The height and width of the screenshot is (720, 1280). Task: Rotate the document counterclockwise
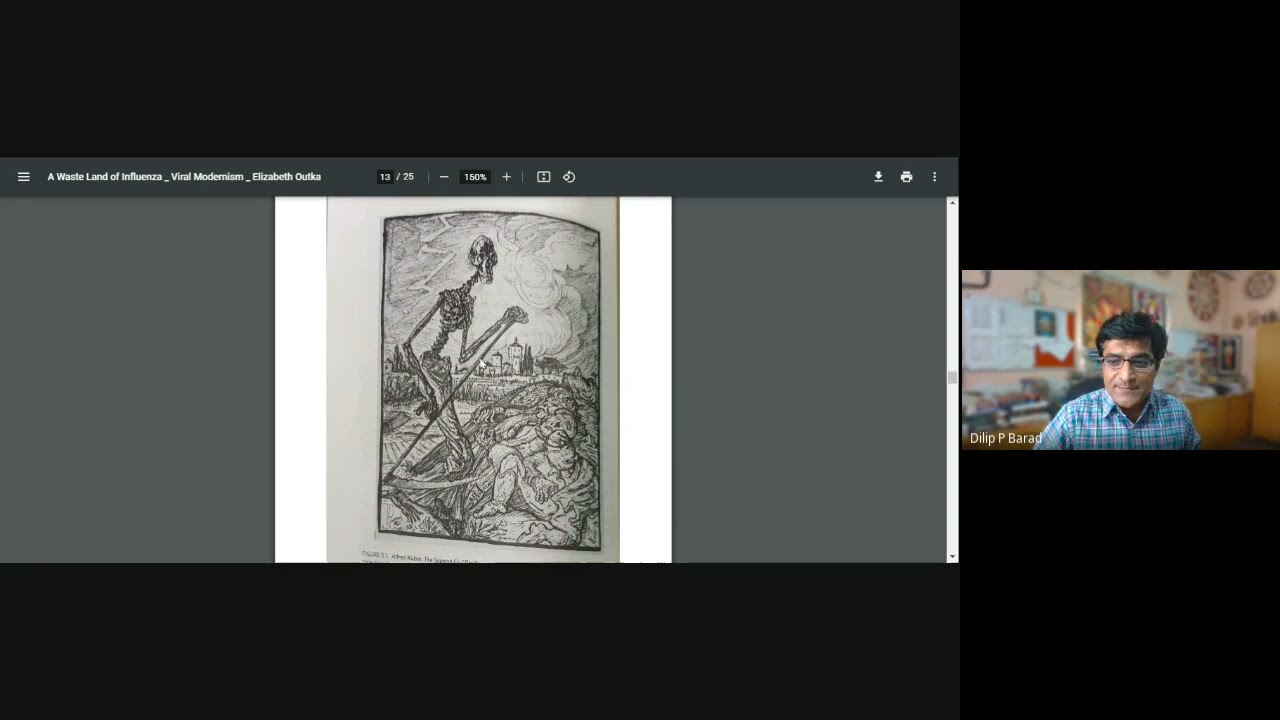[569, 177]
